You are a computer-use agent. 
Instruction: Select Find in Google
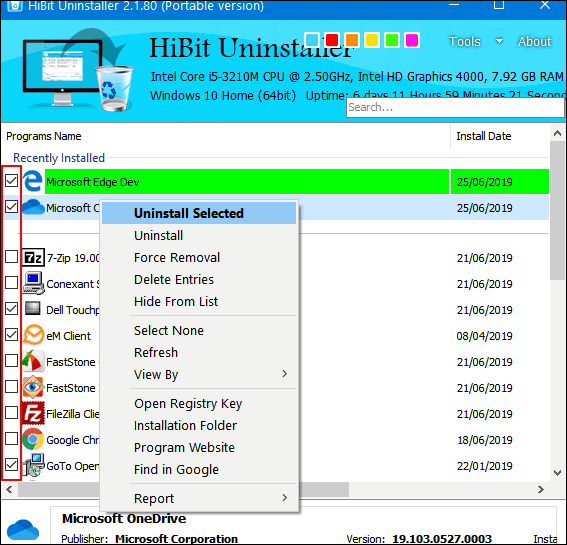click(x=199, y=469)
